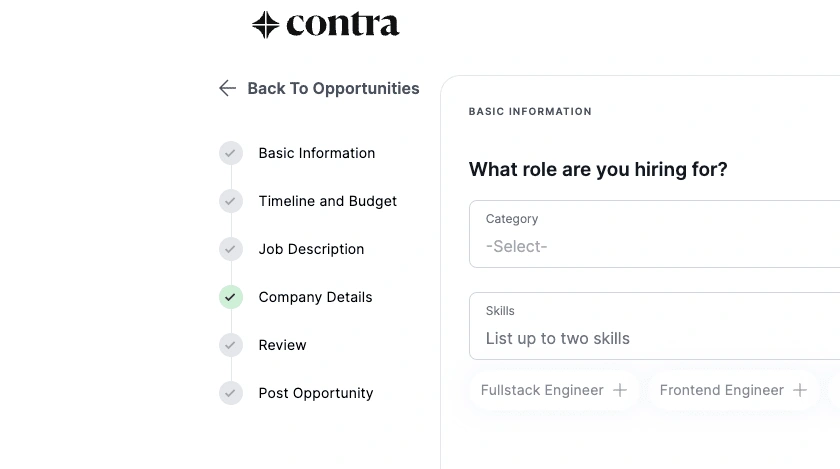Select the Company Details step label

point(315,297)
